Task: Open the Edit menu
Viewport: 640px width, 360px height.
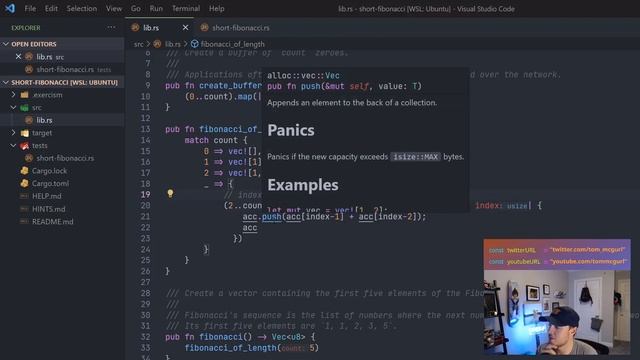Action: click(x=51, y=9)
